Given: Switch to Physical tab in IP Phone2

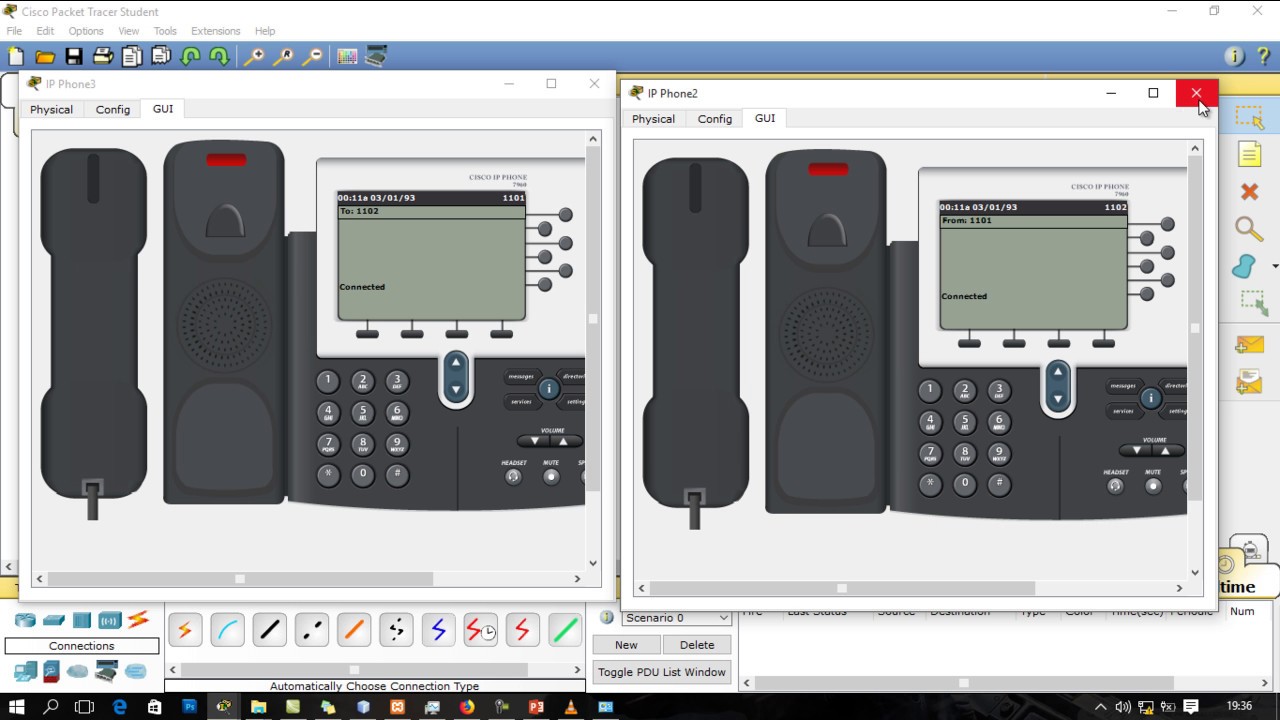Looking at the screenshot, I should click(653, 119).
